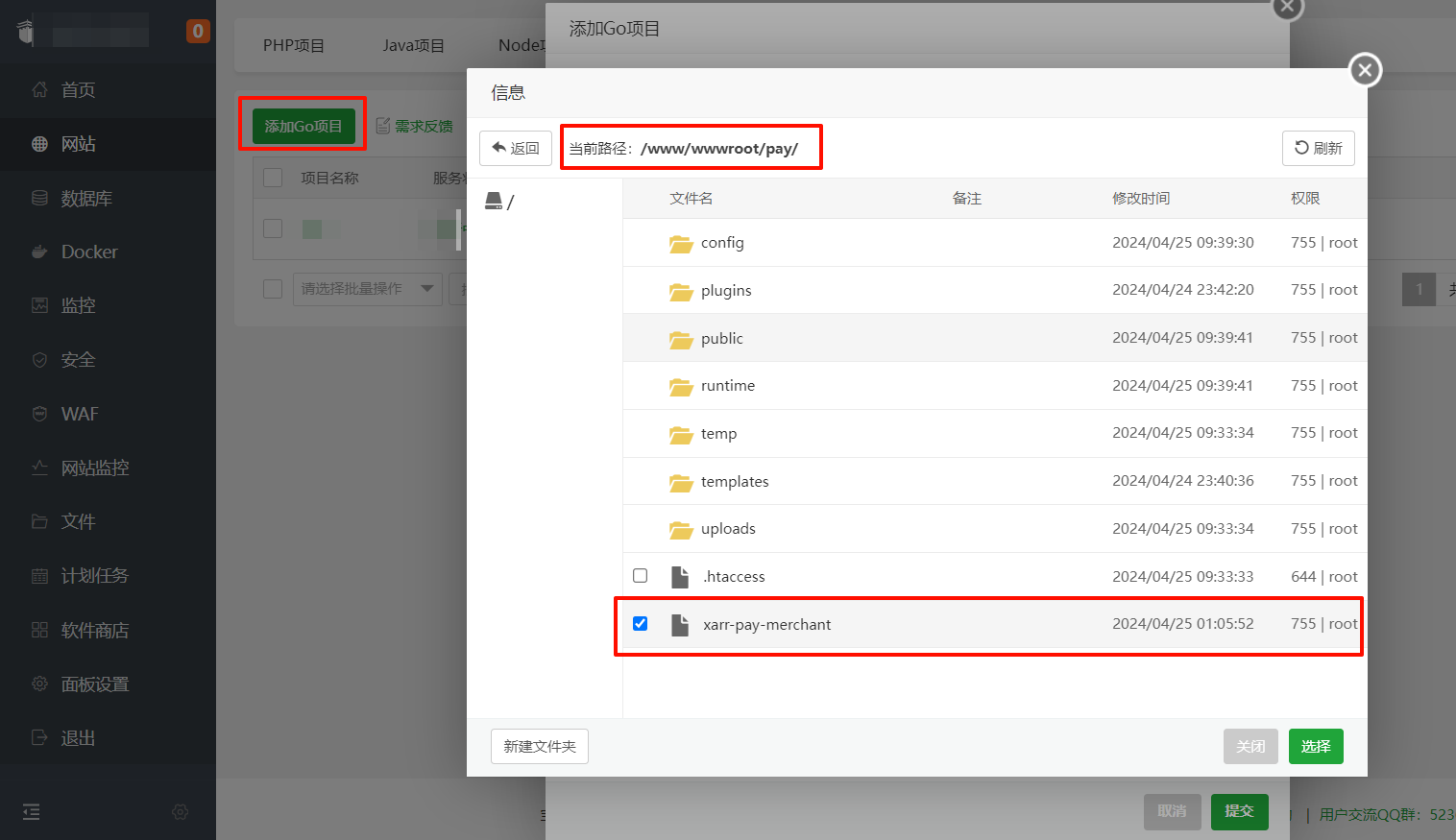The width and height of the screenshot is (1456, 840).
Task: Return to 首页 (Home) via sidebar
Action: click(78, 90)
